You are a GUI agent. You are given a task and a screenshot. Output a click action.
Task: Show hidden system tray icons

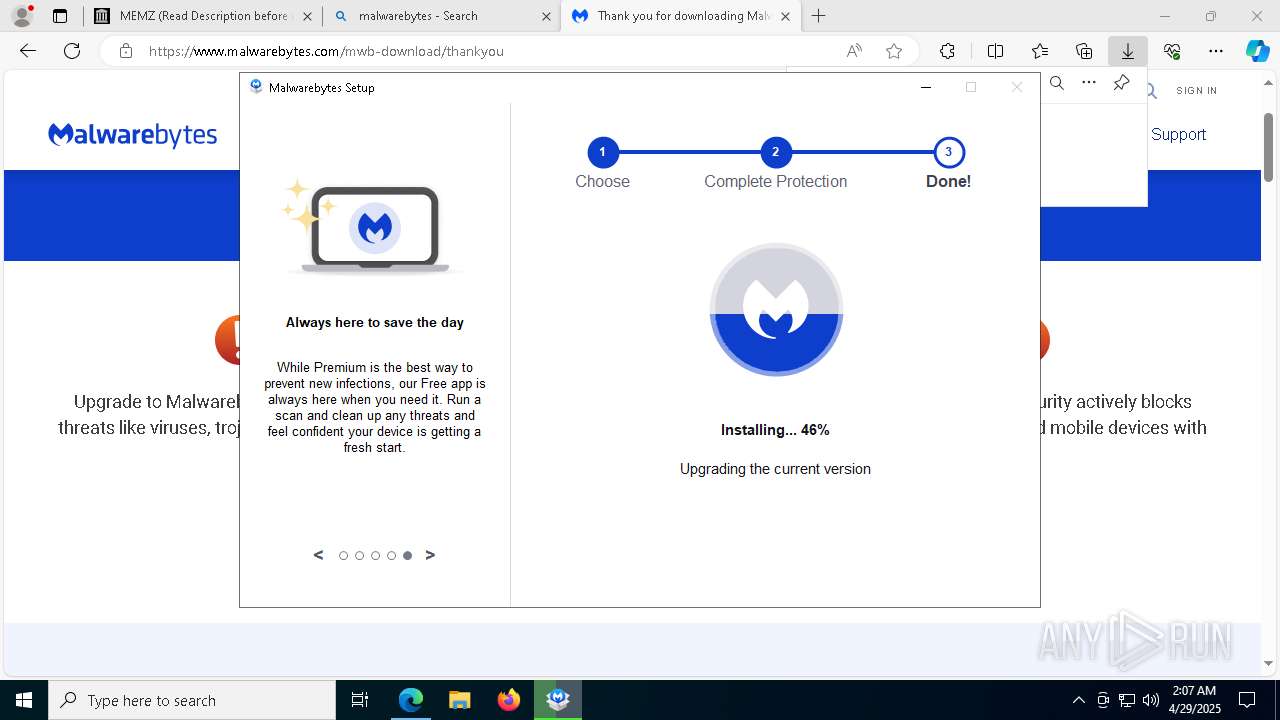pyautogui.click(x=1078, y=700)
